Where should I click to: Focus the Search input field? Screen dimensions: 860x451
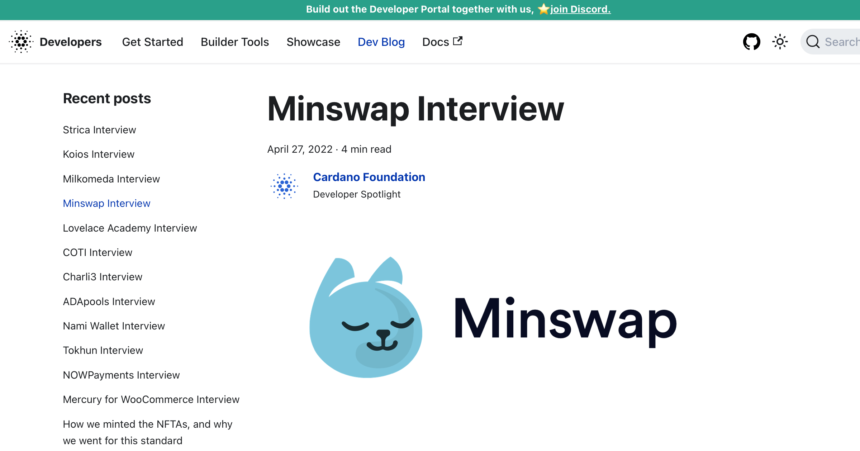(830, 42)
